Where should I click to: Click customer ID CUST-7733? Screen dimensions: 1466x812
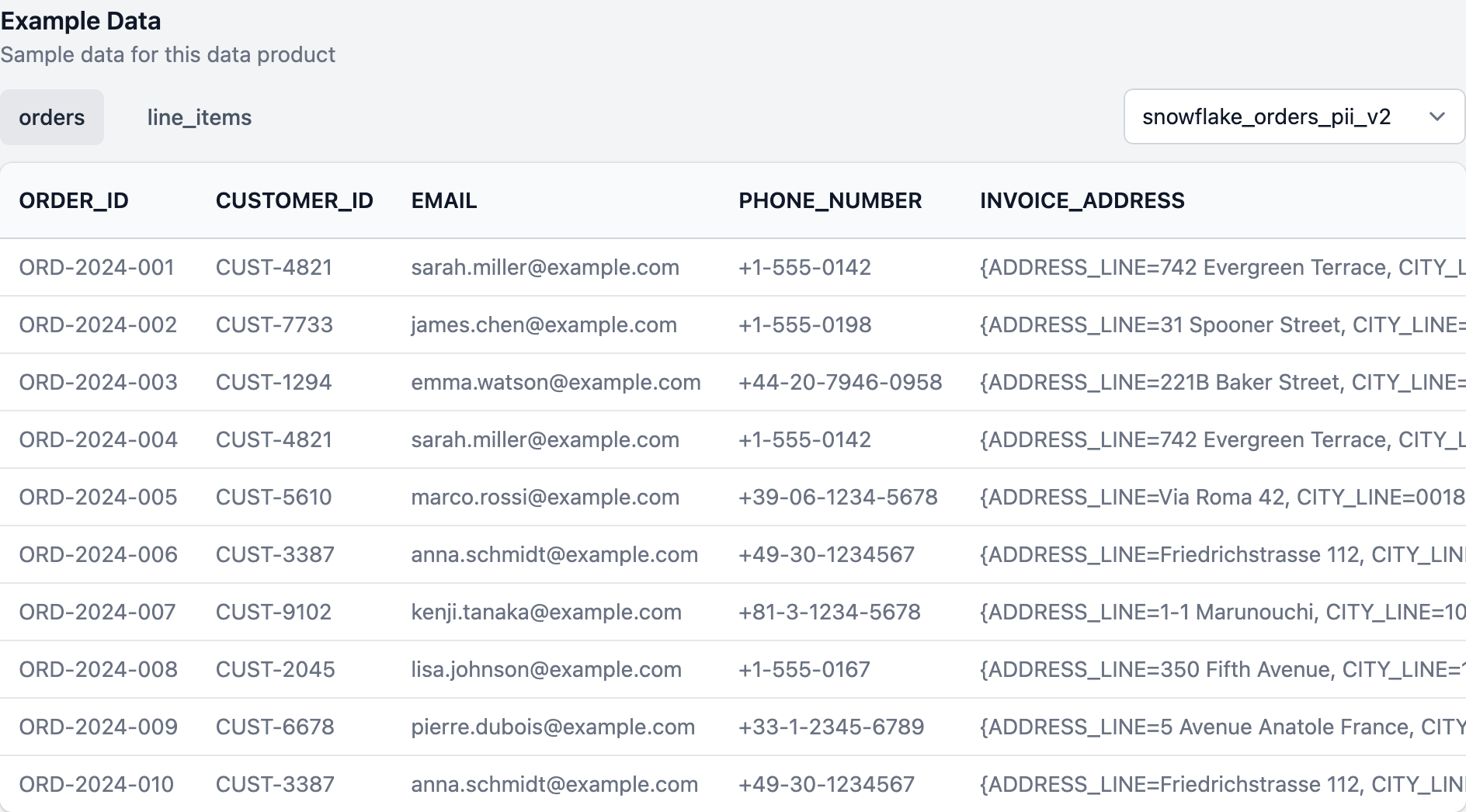pyautogui.click(x=273, y=324)
